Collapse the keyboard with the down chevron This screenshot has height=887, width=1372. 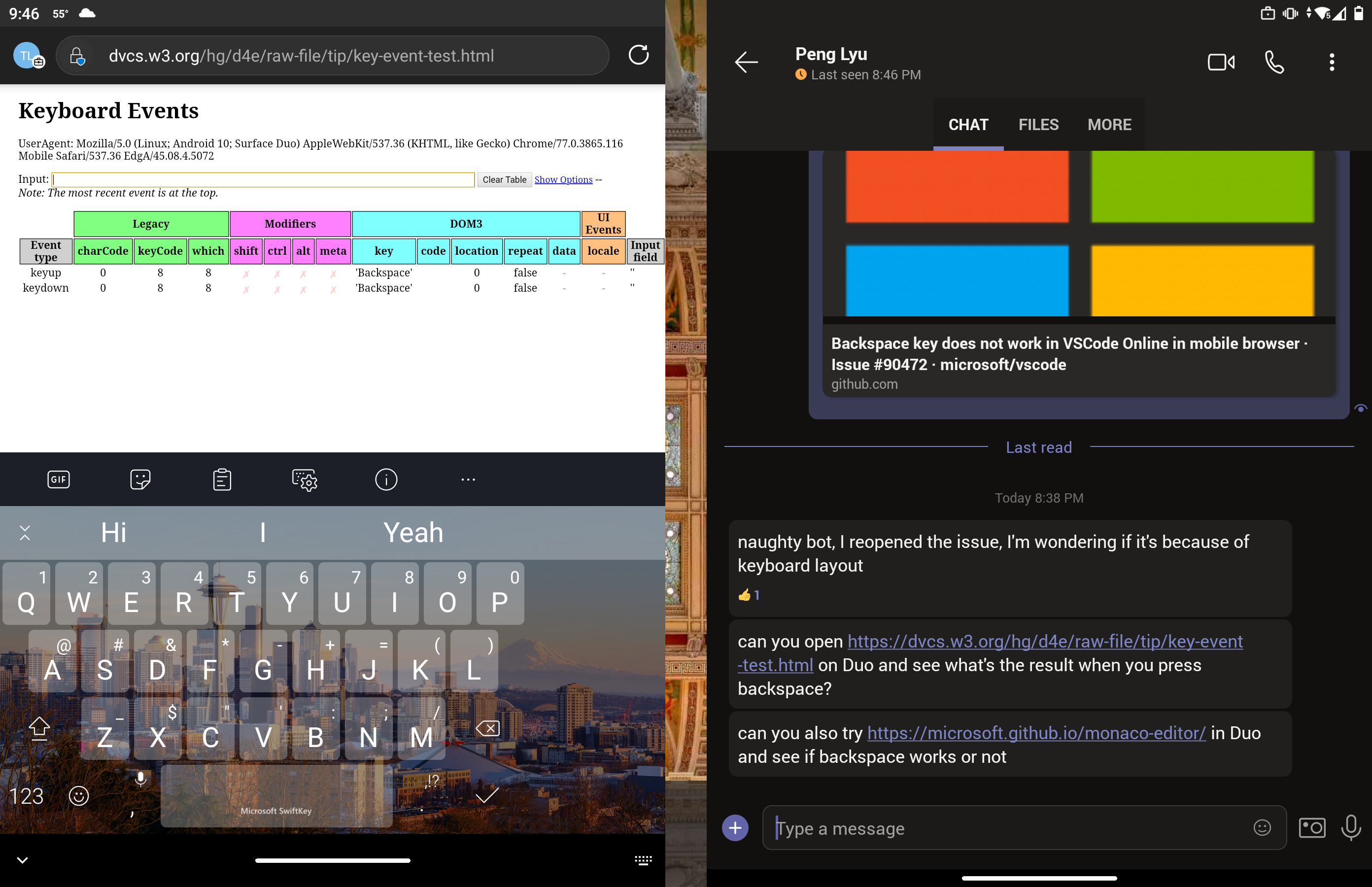click(x=24, y=860)
